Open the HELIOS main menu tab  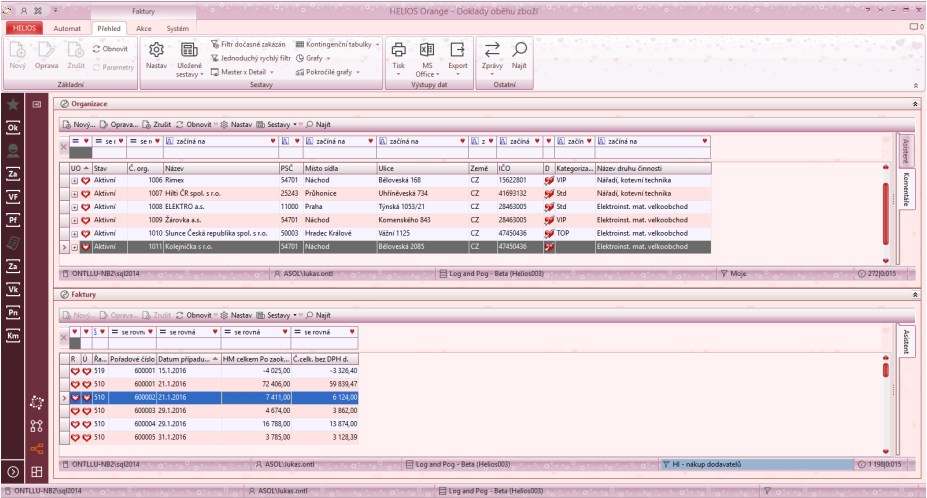24,28
